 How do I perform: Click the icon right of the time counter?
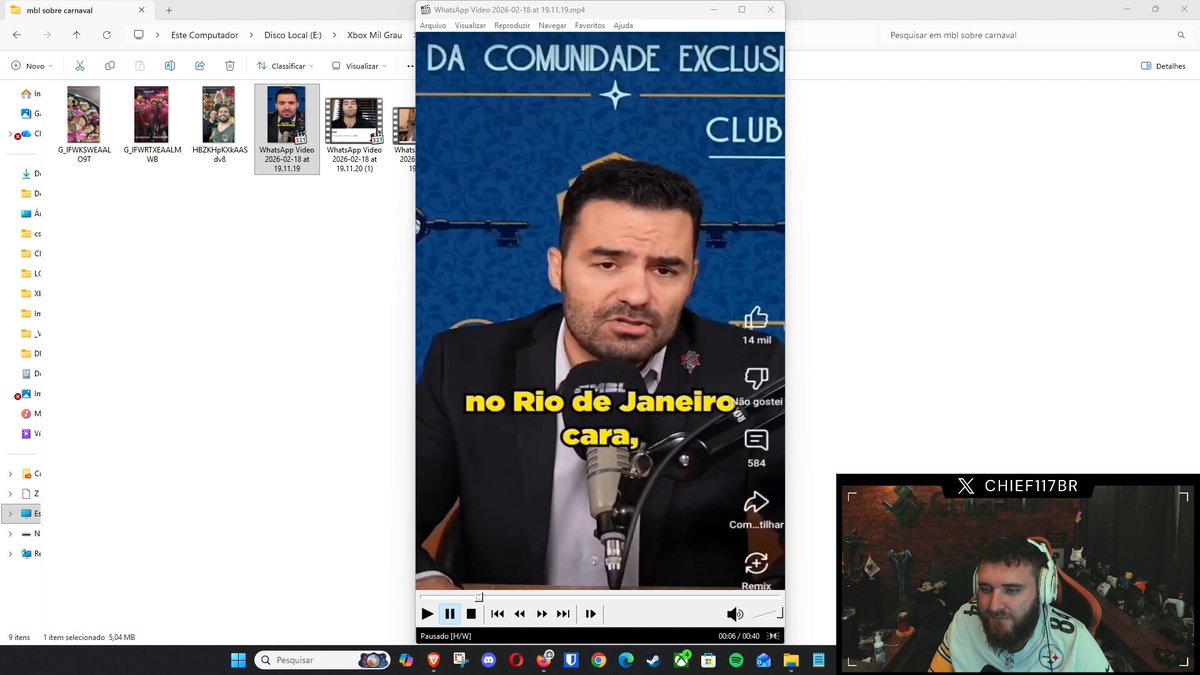pyautogui.click(x=773, y=636)
